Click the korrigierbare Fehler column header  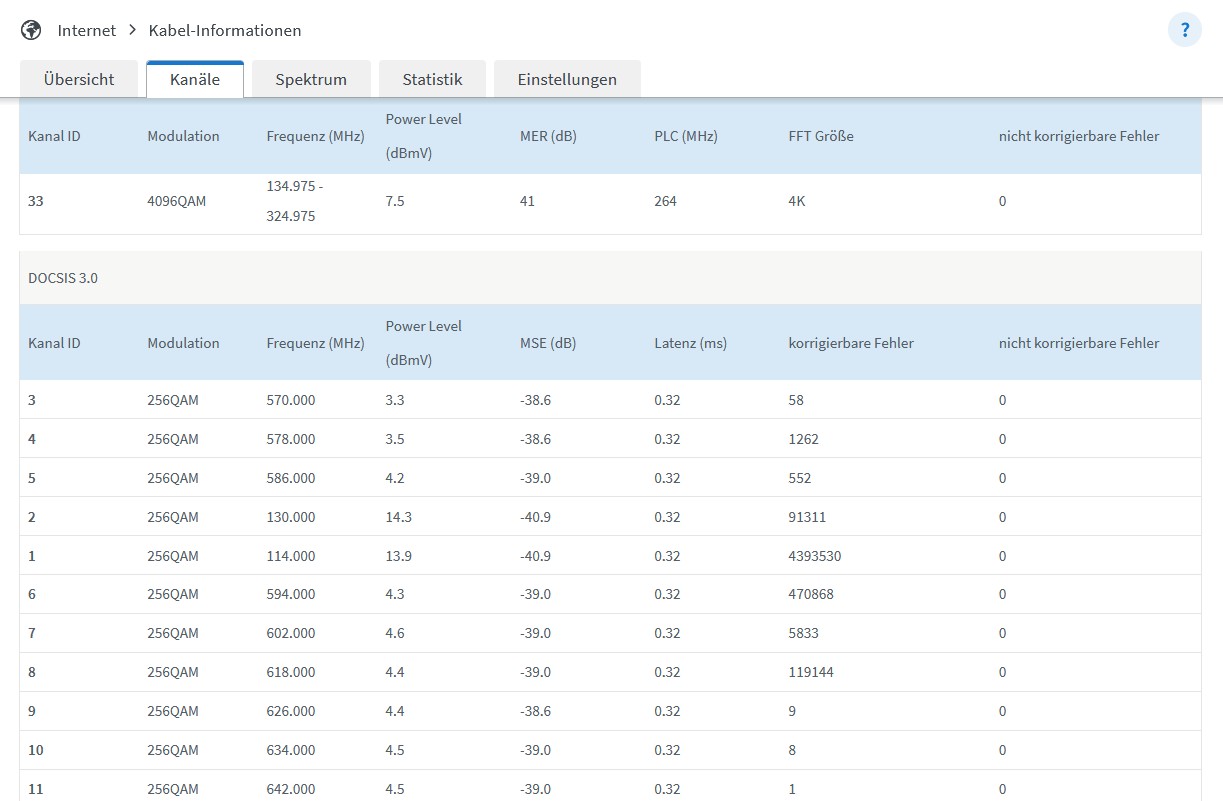pyautogui.click(x=851, y=343)
